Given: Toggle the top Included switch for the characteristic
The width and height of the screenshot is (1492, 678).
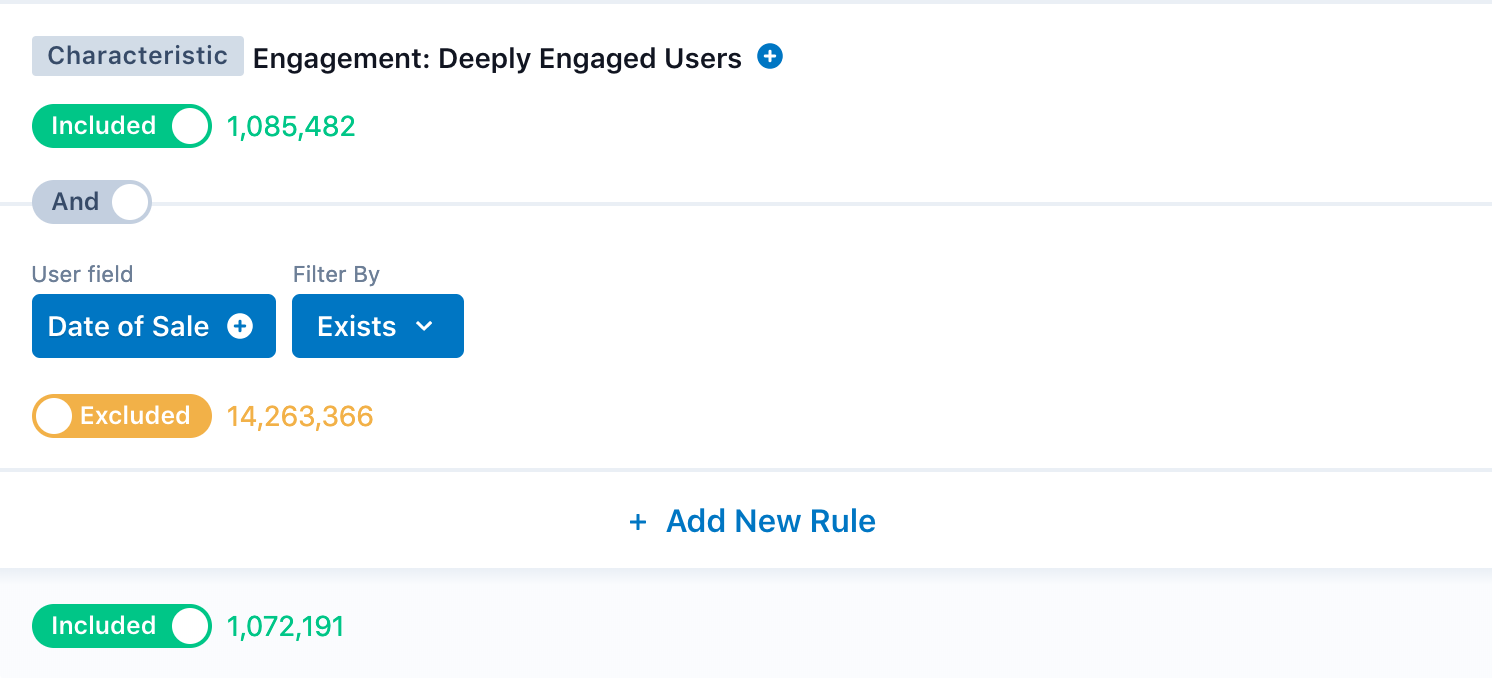Looking at the screenshot, I should point(122,126).
